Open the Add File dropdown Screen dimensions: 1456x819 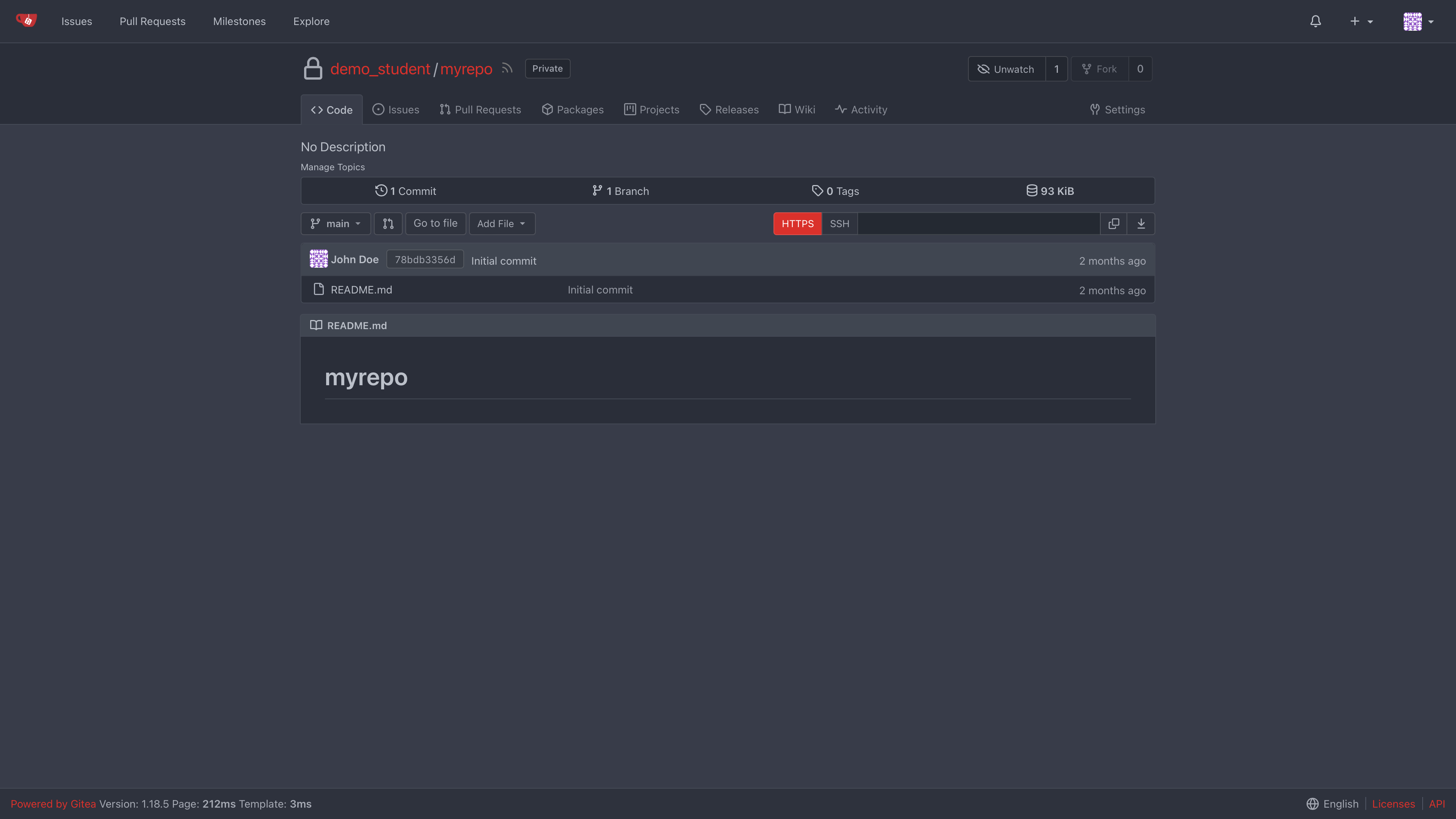501,224
